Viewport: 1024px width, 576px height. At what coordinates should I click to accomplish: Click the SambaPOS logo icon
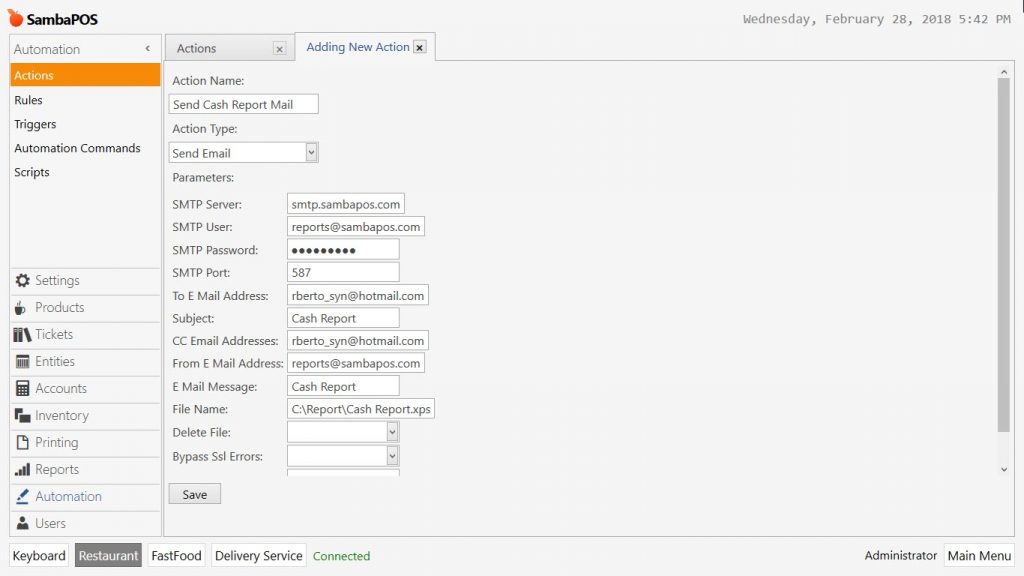click(x=16, y=18)
